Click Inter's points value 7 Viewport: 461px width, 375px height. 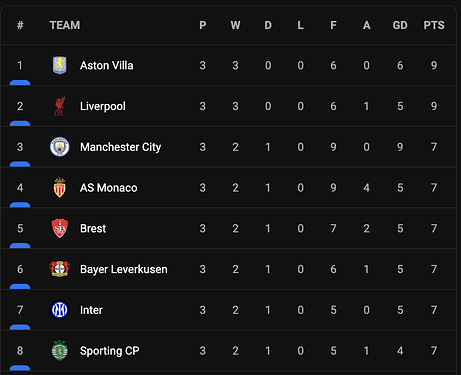[434, 310]
